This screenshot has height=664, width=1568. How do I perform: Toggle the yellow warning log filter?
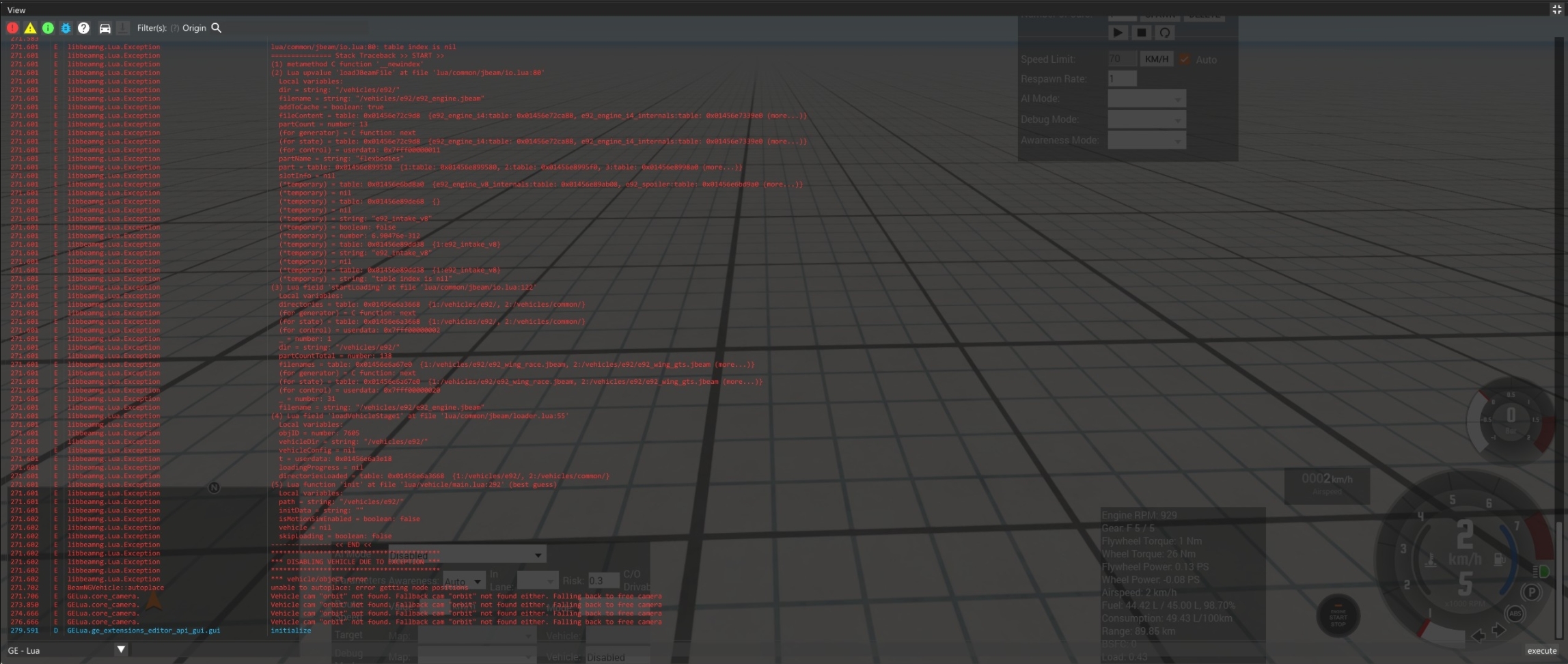(30, 28)
